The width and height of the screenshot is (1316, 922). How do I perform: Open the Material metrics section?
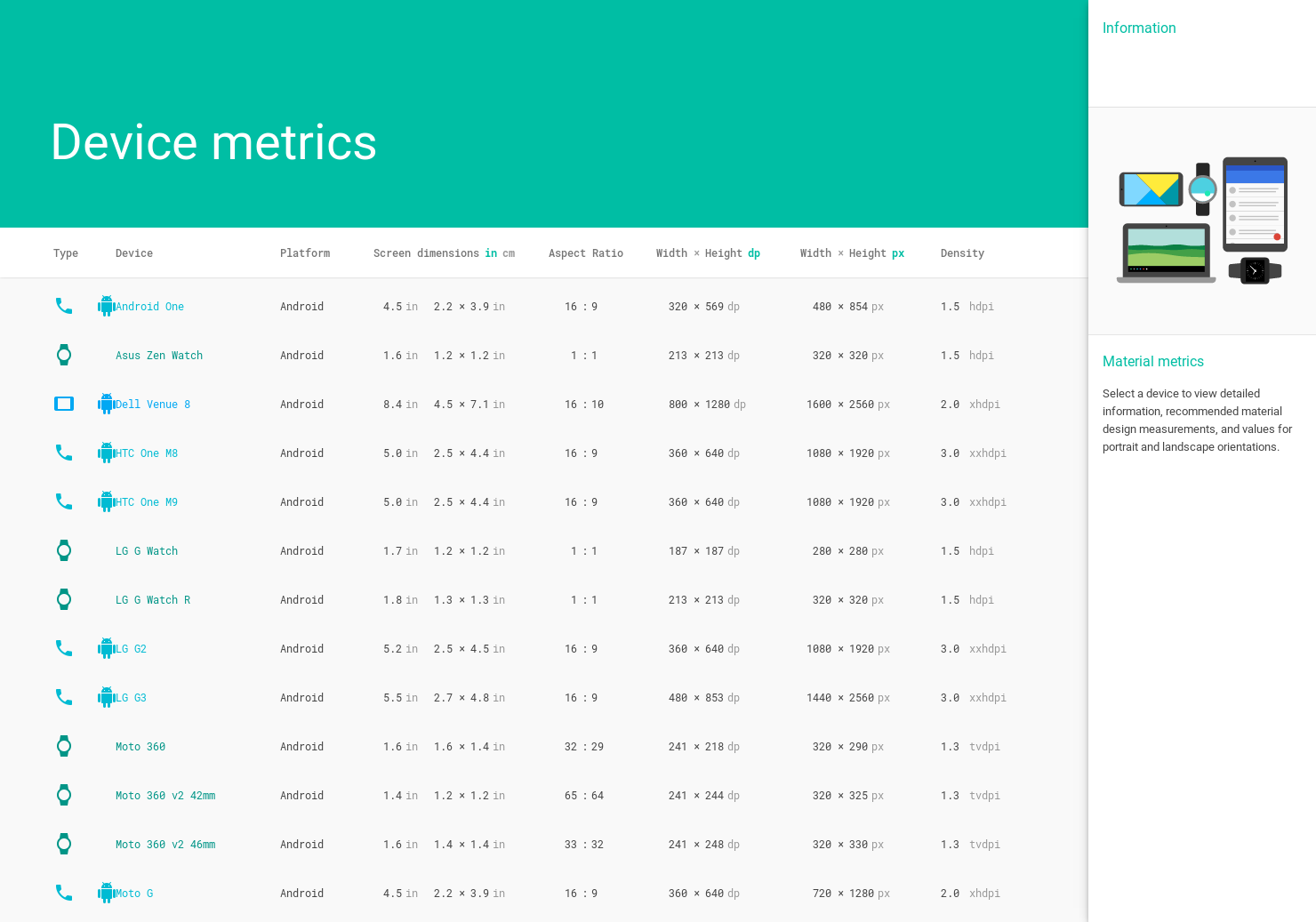click(1153, 361)
